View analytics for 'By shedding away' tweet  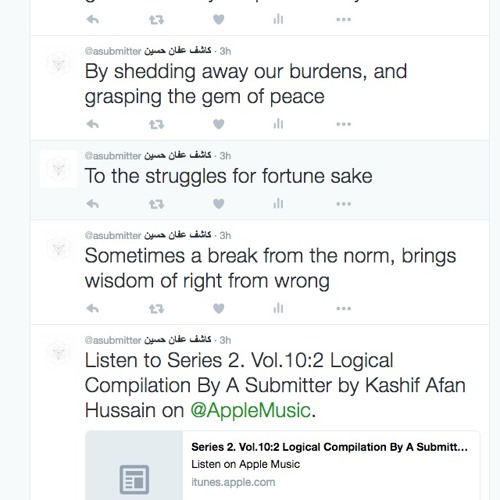tap(278, 124)
